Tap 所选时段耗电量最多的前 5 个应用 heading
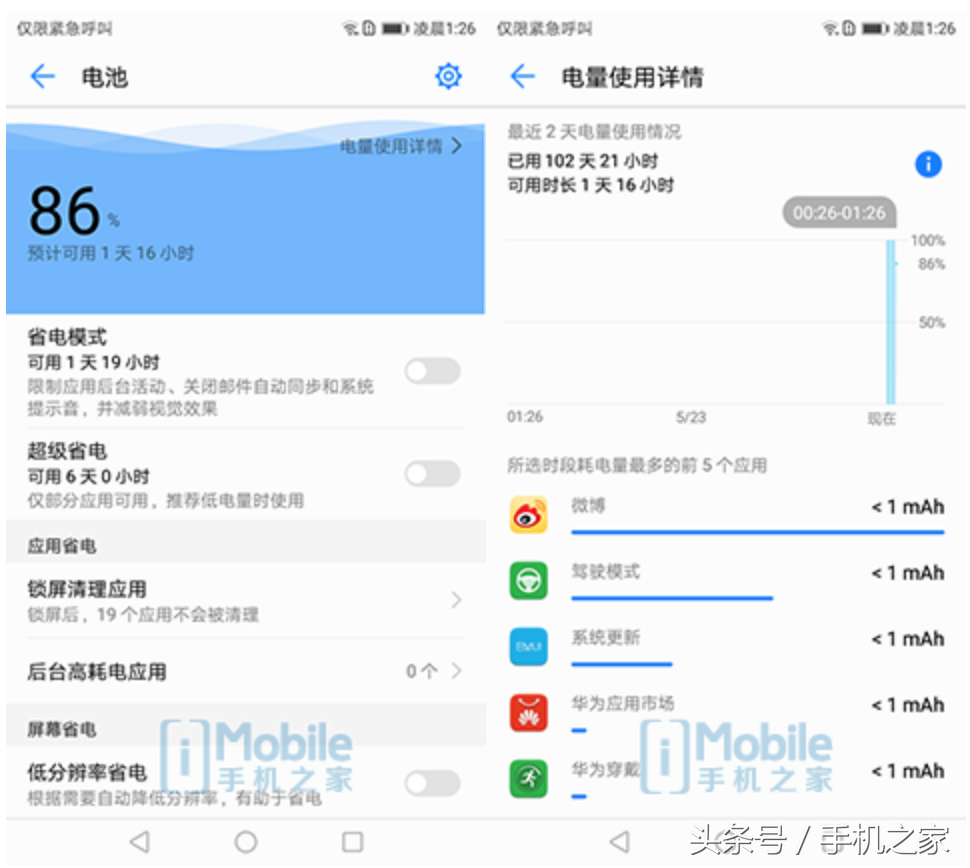This screenshot has width=970, height=868. tap(637, 465)
